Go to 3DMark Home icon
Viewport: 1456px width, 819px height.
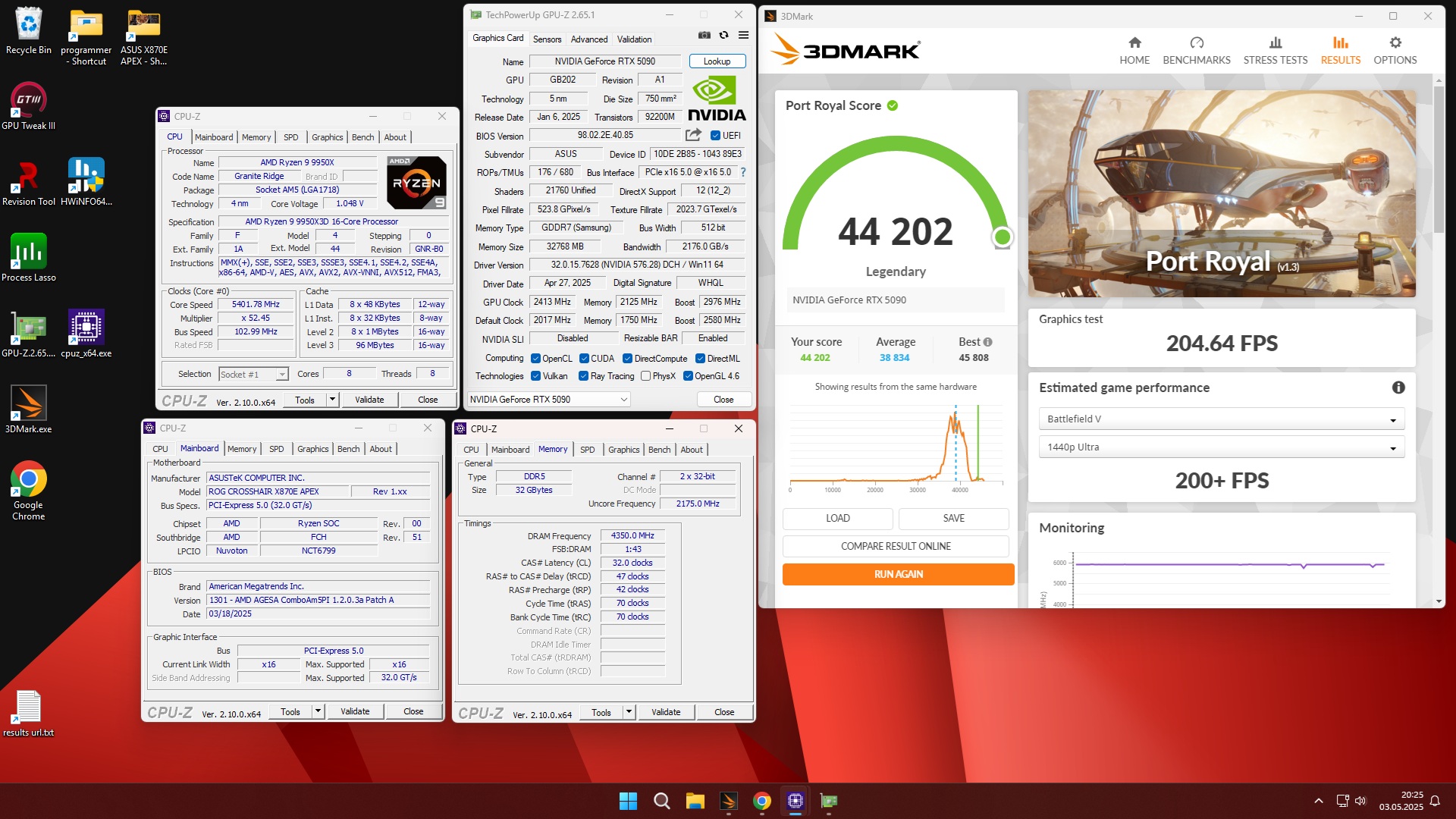pos(1134,50)
